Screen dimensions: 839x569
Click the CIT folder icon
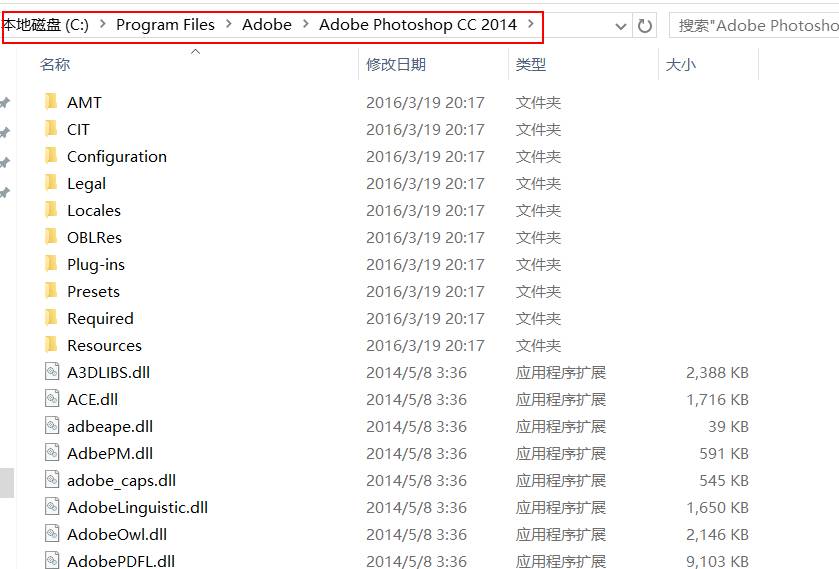pos(51,128)
